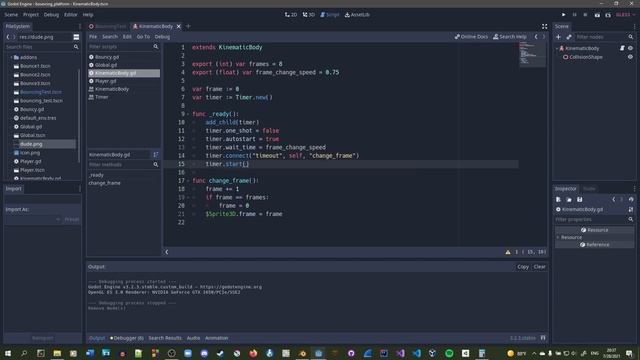Open Inspector object history list

(631, 200)
